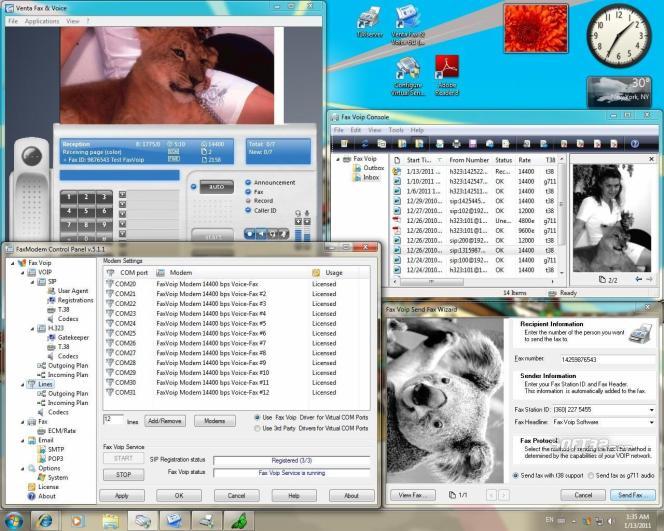The height and width of the screenshot is (531, 664).
Task: Open POP3 settings under Email
Action: tap(55, 459)
